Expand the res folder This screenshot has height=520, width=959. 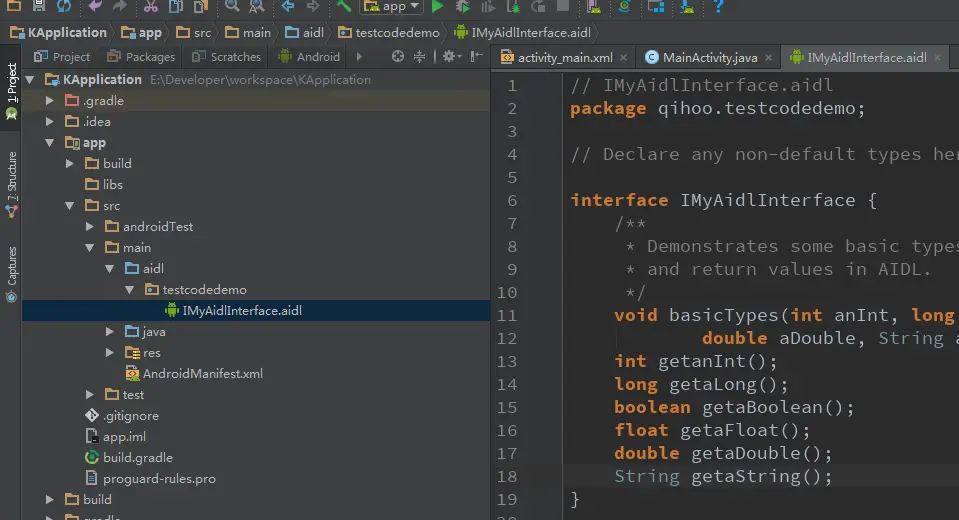tap(110, 352)
